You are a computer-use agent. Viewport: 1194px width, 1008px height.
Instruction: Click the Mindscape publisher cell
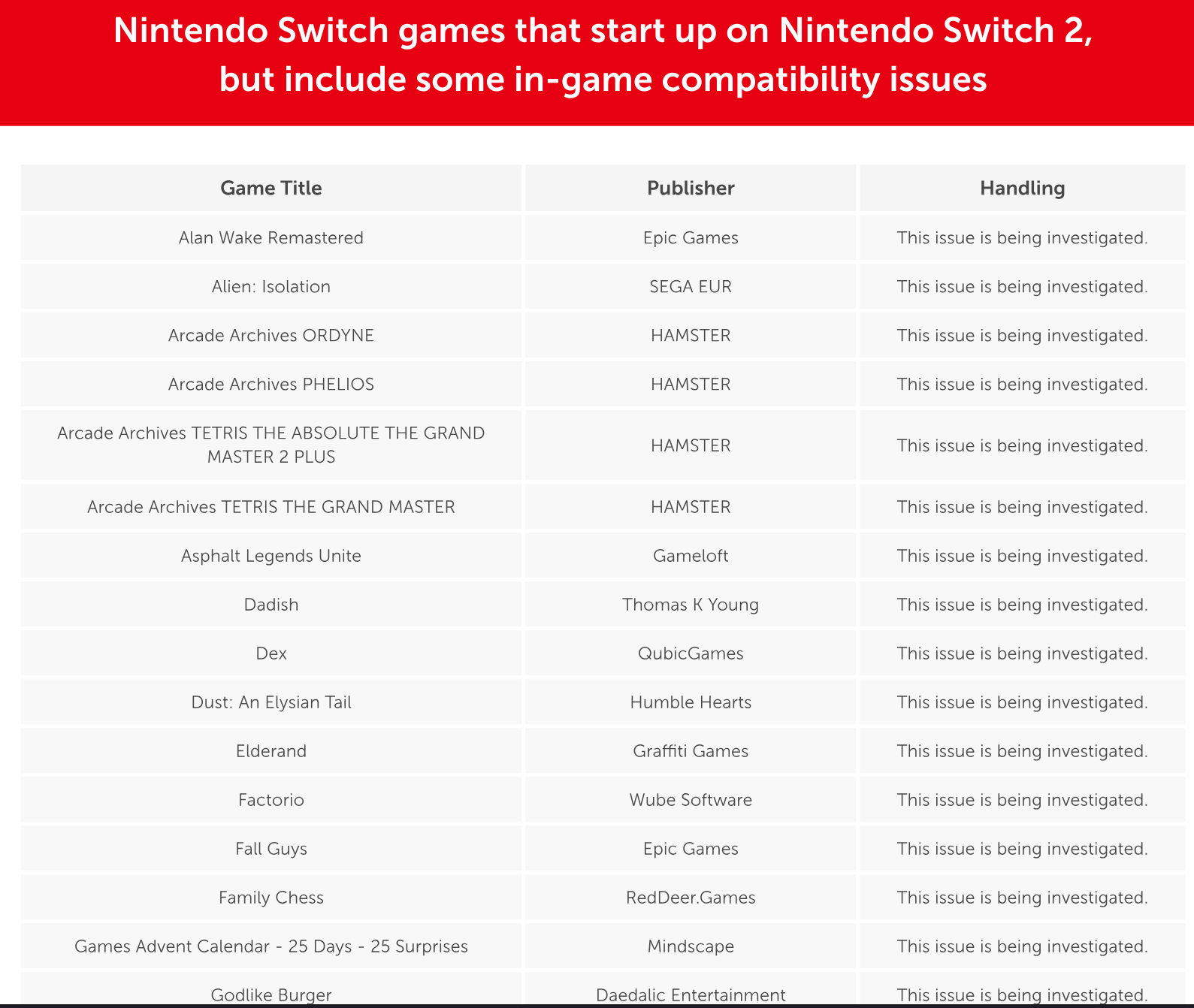point(691,946)
